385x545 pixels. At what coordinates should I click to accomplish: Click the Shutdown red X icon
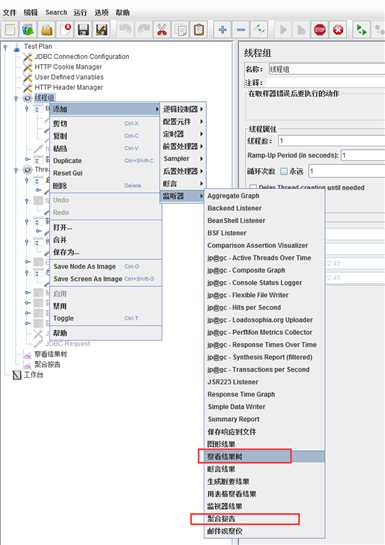[x=338, y=30]
